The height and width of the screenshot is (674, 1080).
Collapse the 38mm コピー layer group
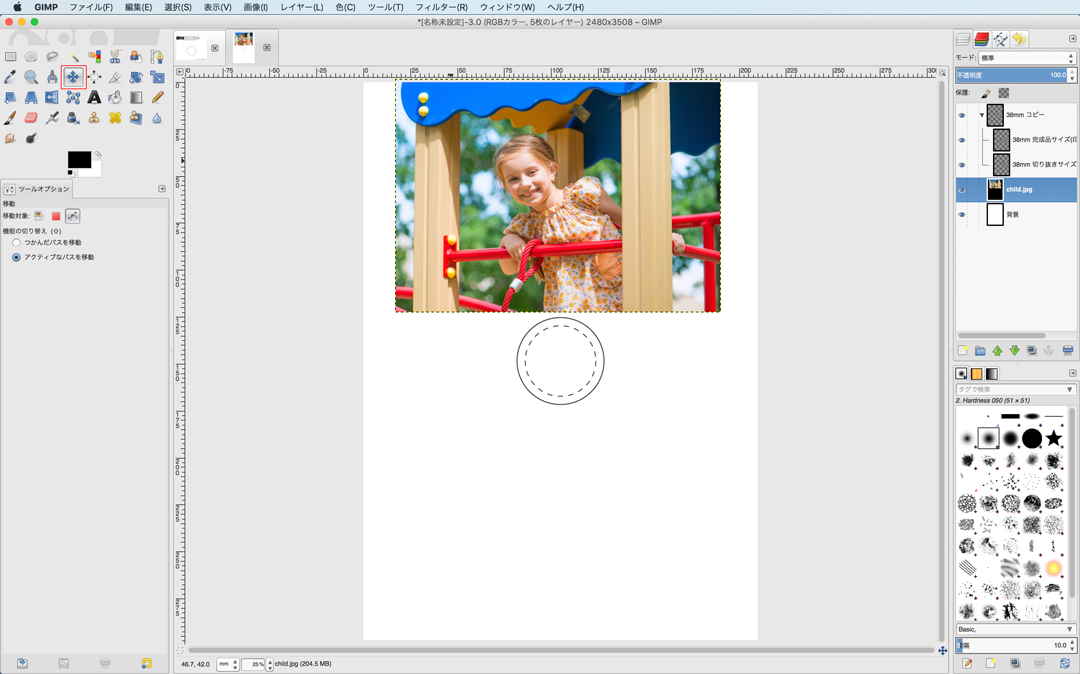[x=981, y=116]
